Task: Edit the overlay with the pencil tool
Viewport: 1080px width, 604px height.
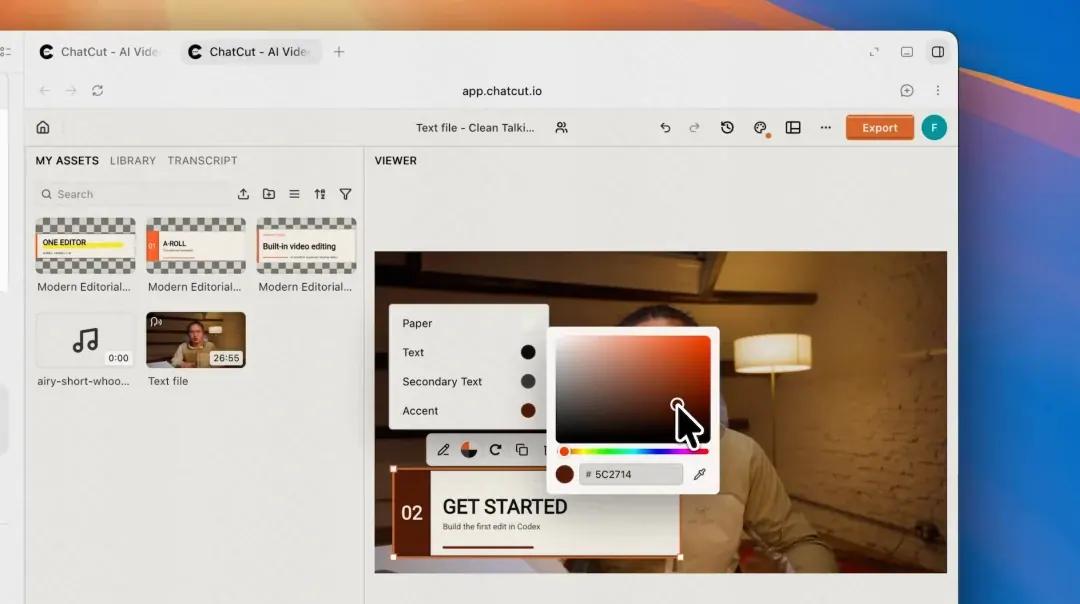Action: coord(443,450)
